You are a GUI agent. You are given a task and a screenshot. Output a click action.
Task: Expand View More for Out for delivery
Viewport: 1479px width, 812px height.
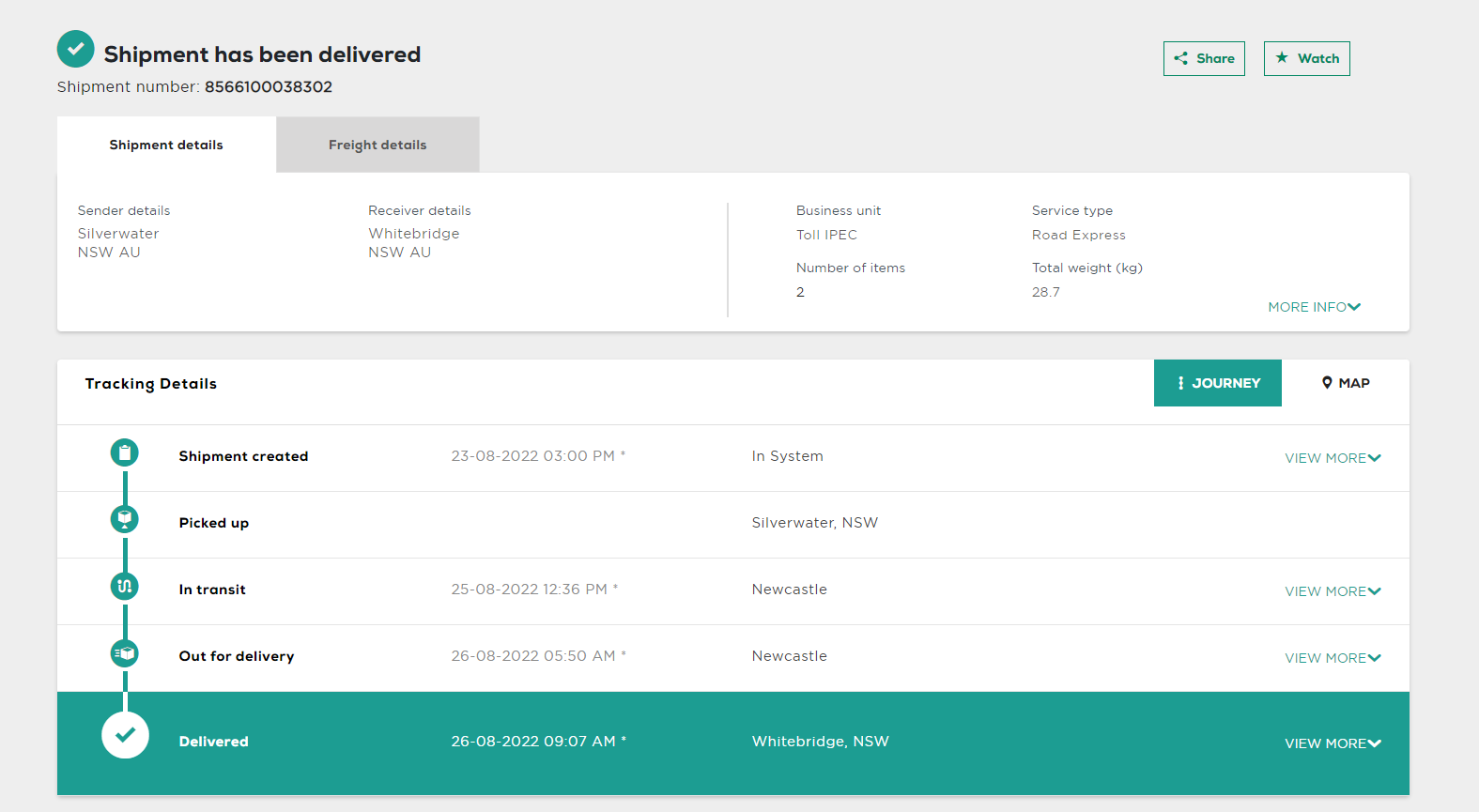coord(1332,658)
